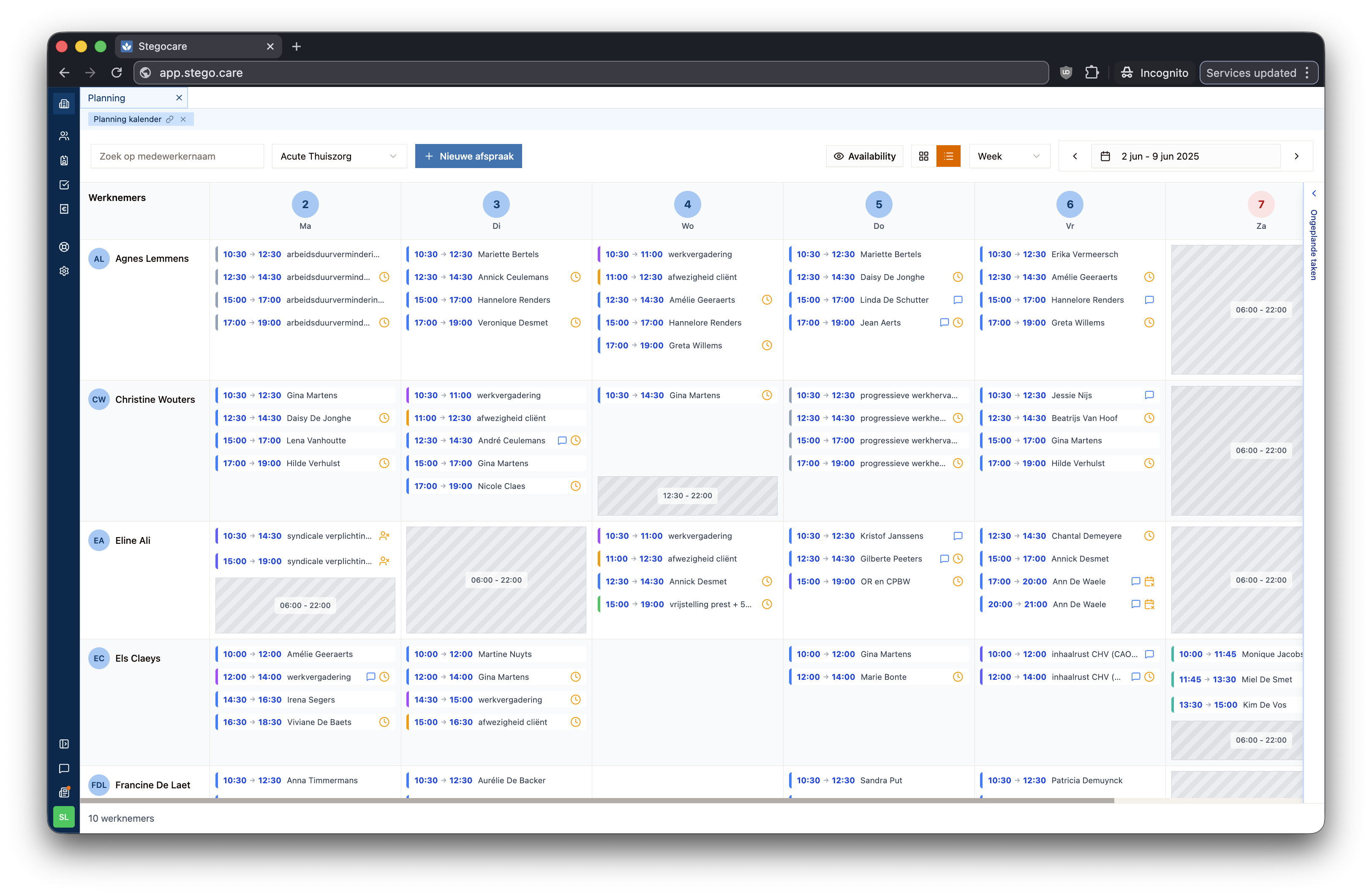Screen dimensions: 1372x896
Task: Click the employee search input field
Action: [177, 155]
